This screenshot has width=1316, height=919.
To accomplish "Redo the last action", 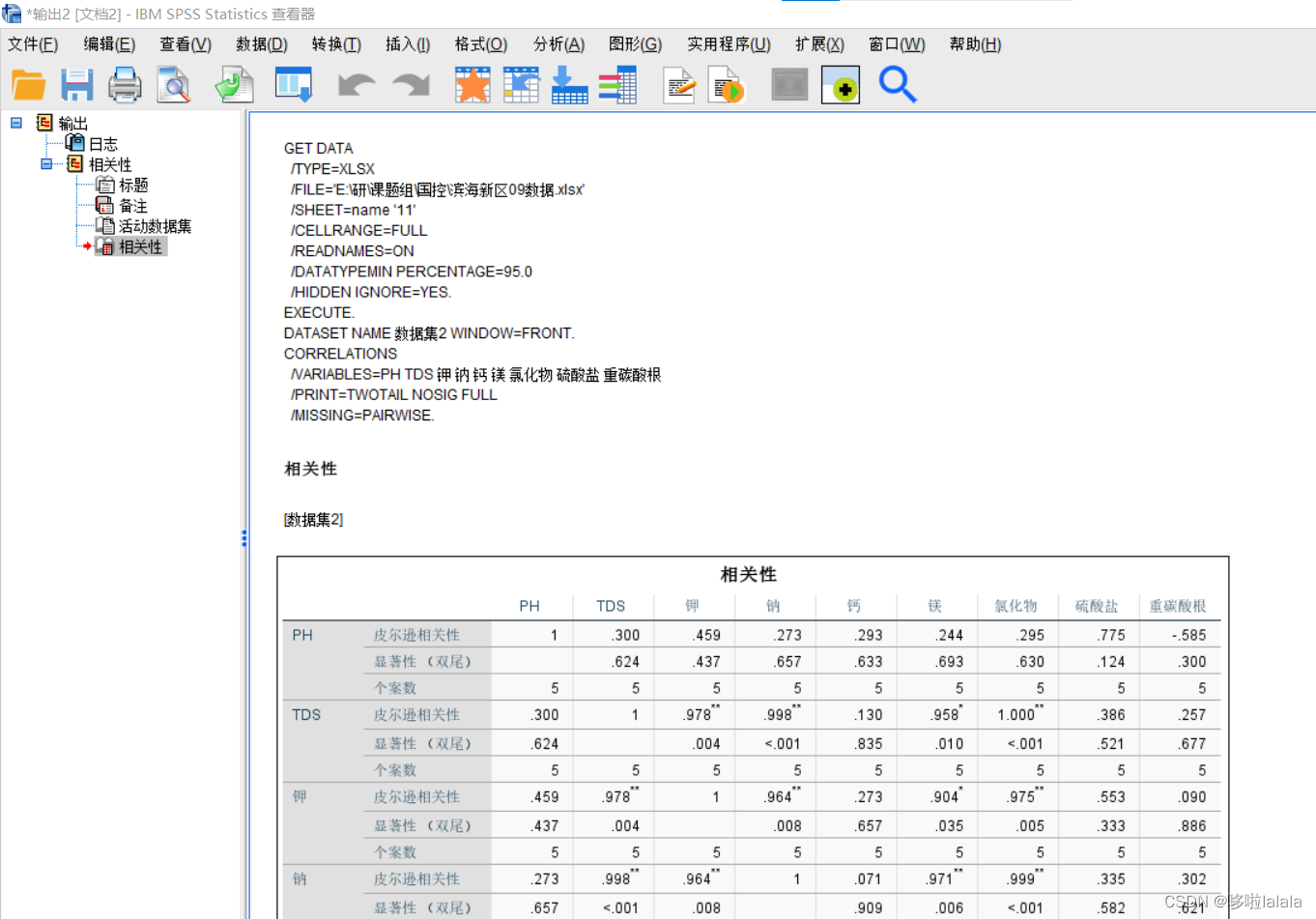I will pos(410,85).
